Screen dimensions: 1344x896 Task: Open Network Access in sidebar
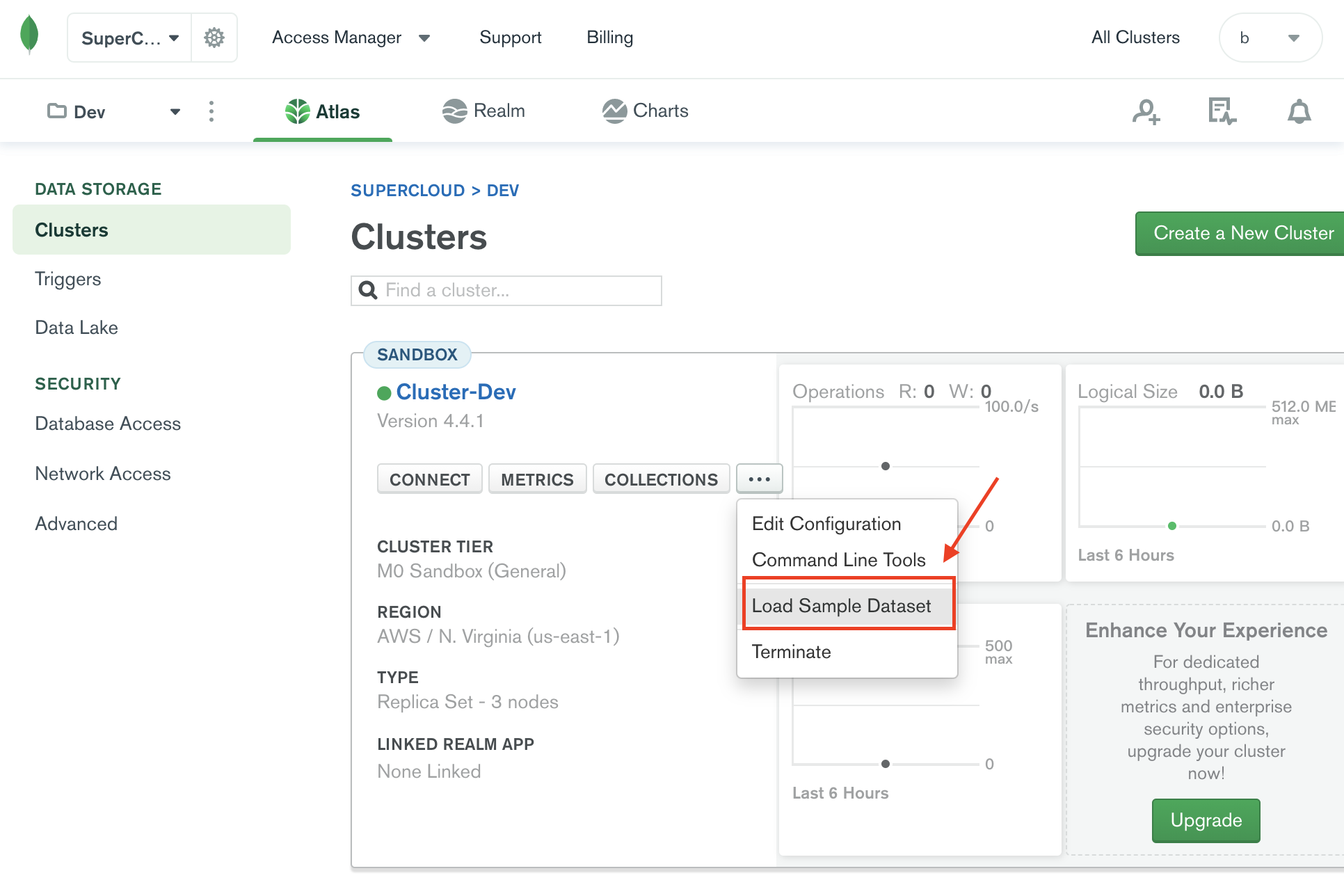(103, 474)
